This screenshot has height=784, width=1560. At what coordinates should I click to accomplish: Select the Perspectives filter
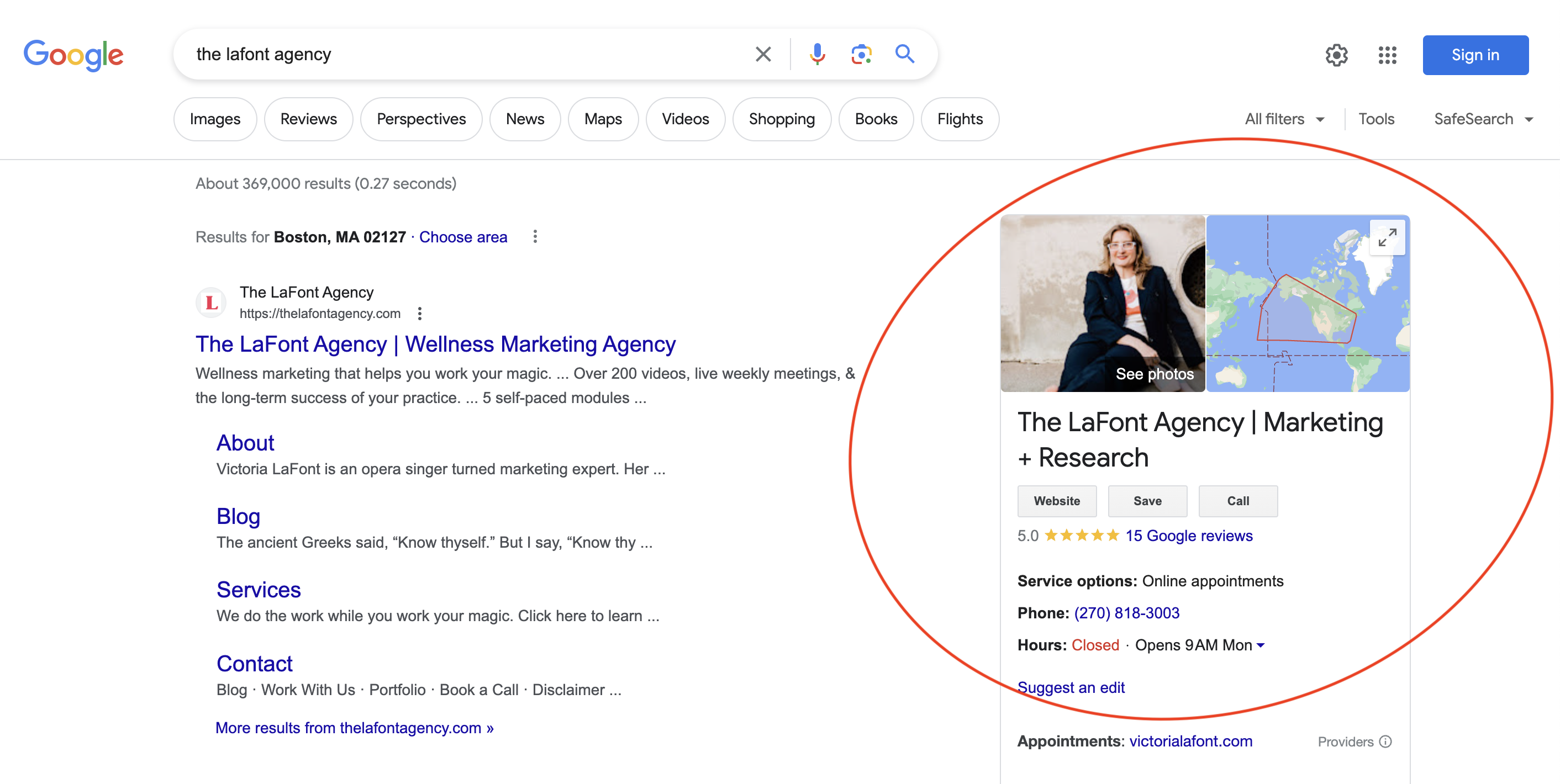tap(421, 119)
